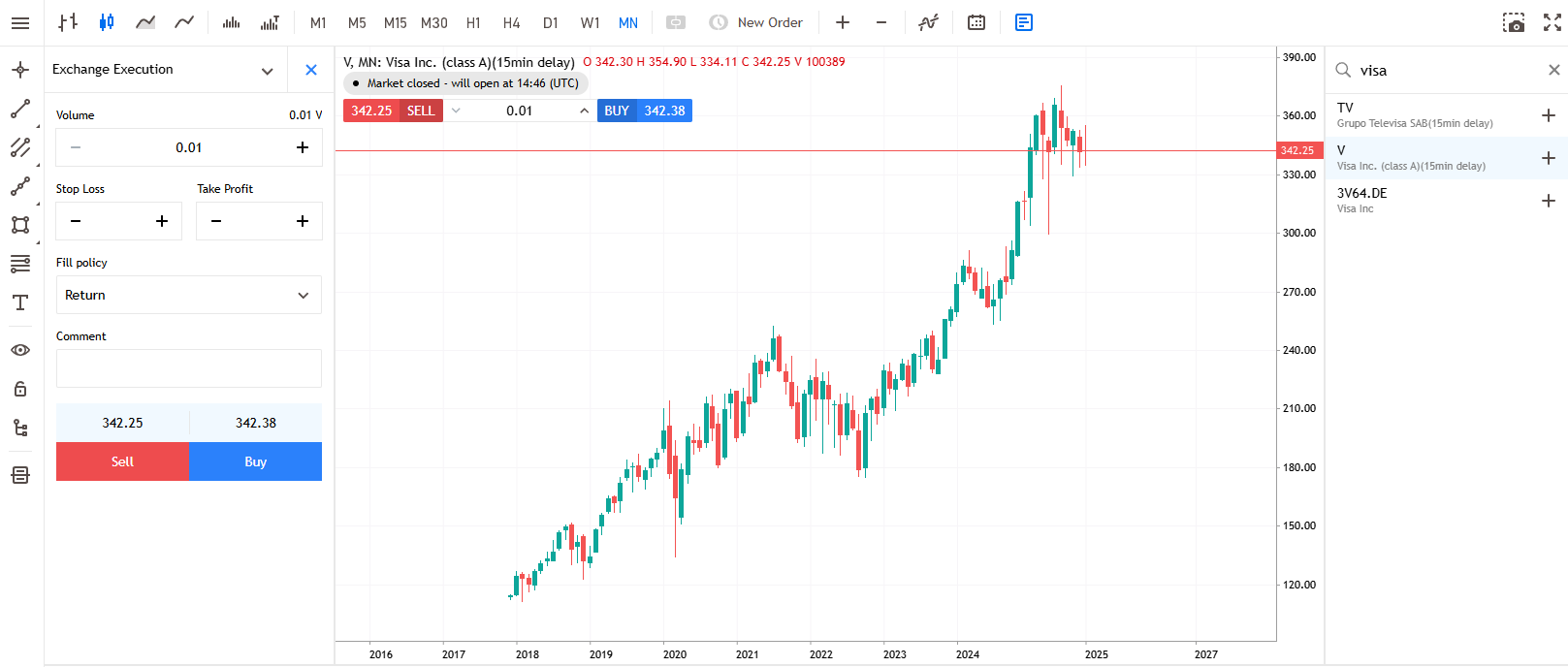This screenshot has width=1568, height=667.
Task: Select the W1 weekly timeframe
Action: coord(590,22)
